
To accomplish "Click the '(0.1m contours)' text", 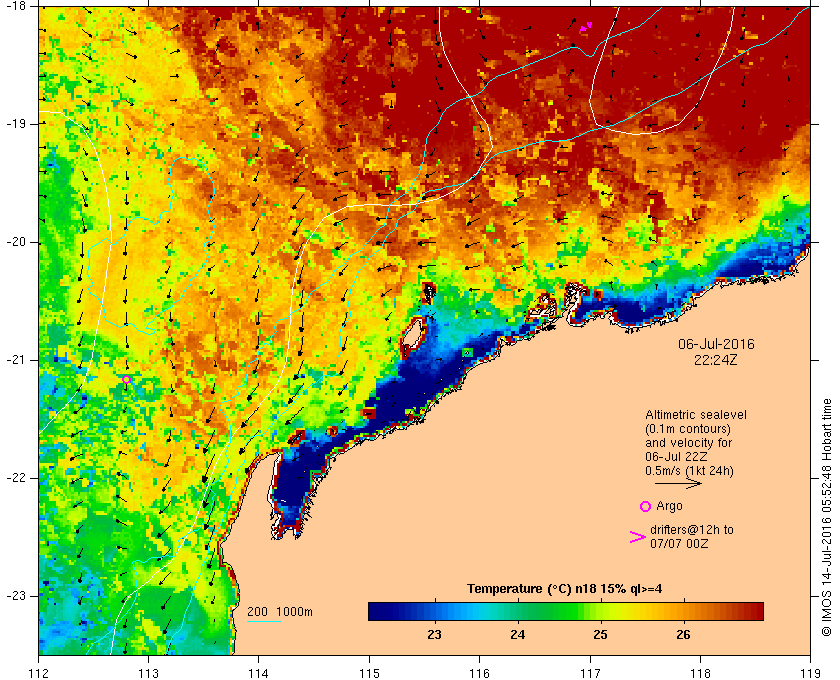I will tap(688, 429).
